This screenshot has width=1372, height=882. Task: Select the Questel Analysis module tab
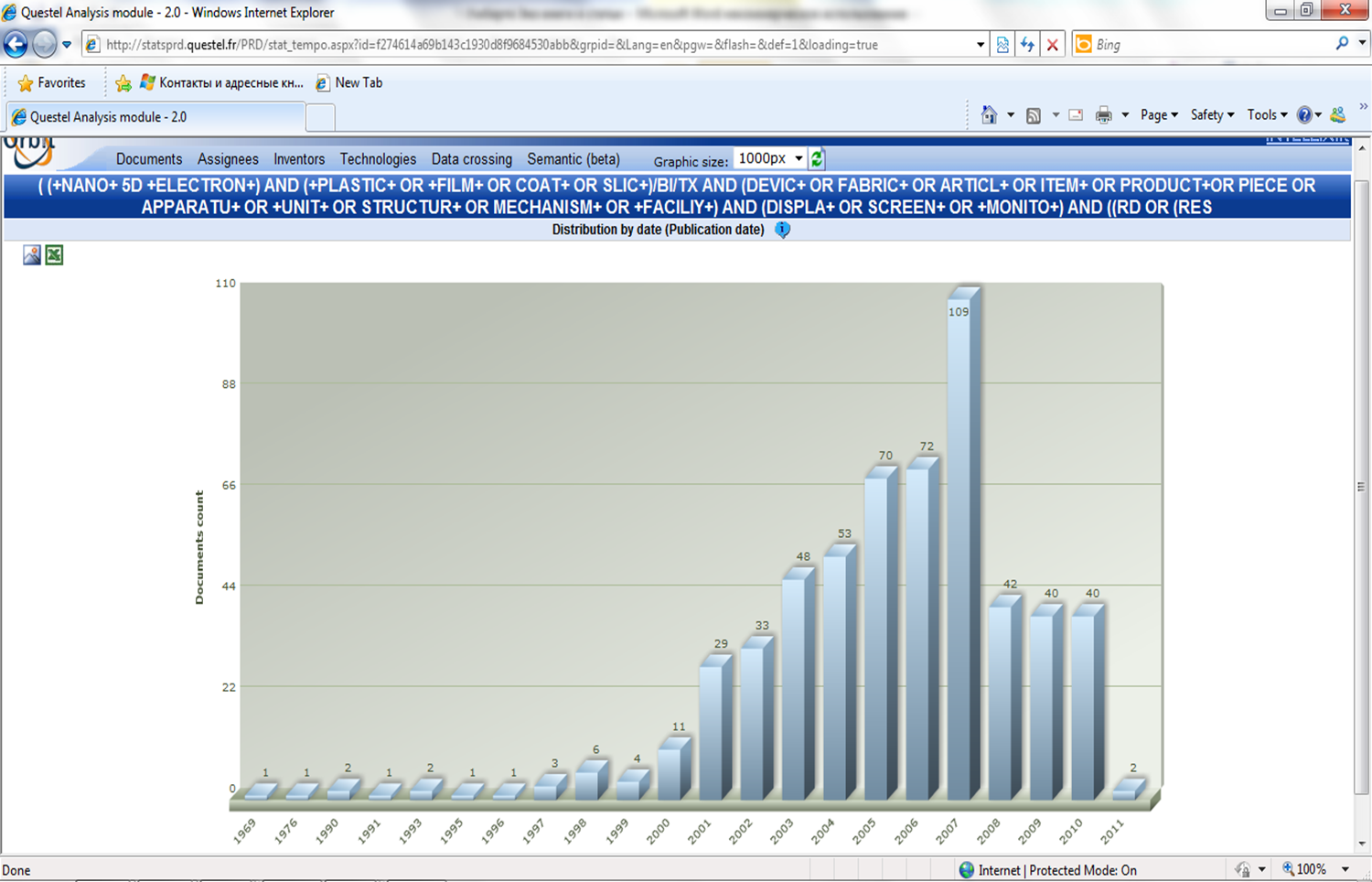155,117
